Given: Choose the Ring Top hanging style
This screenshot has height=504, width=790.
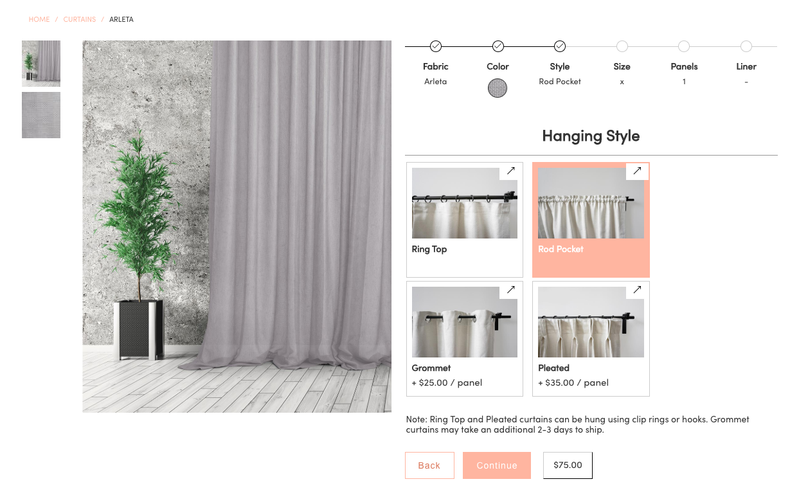Looking at the screenshot, I should point(465,220).
